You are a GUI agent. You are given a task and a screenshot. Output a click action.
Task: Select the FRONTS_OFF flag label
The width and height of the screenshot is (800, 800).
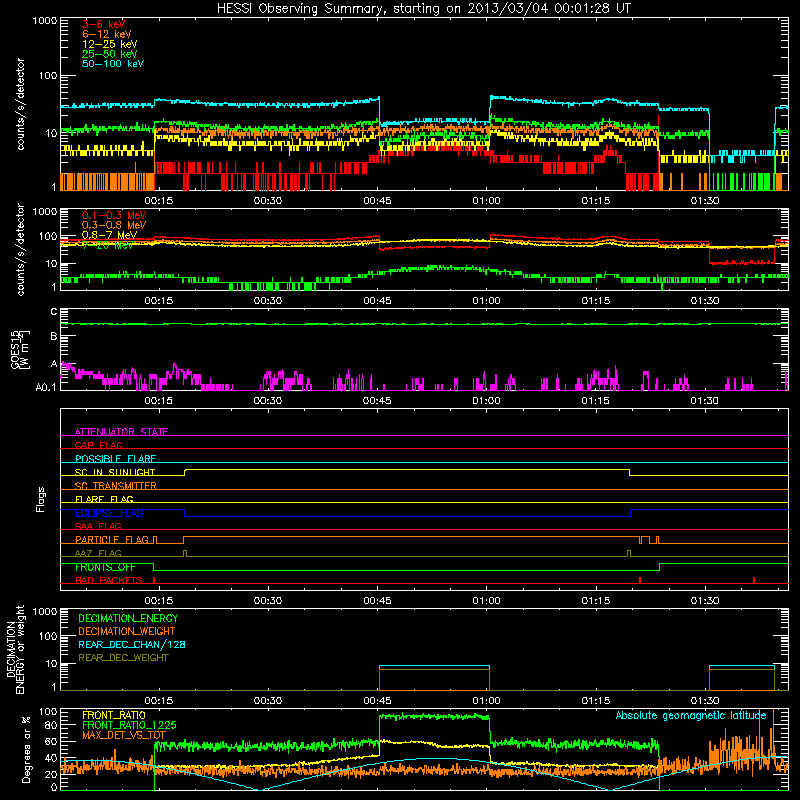[x=105, y=567]
